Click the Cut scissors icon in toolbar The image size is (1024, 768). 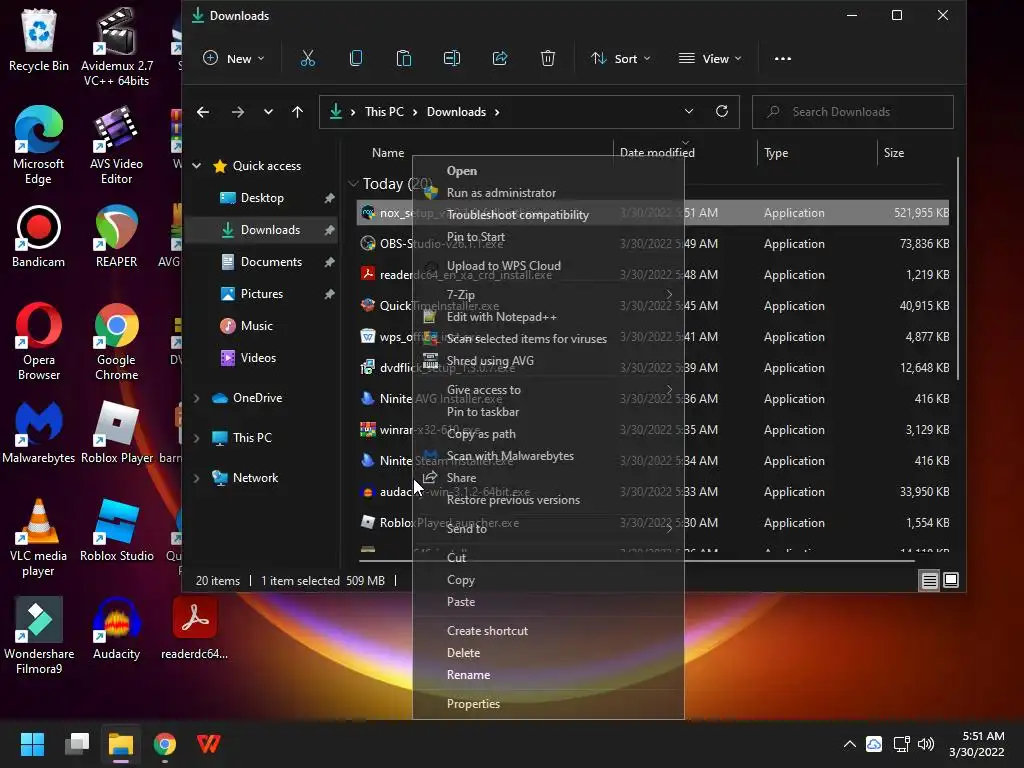(x=308, y=59)
